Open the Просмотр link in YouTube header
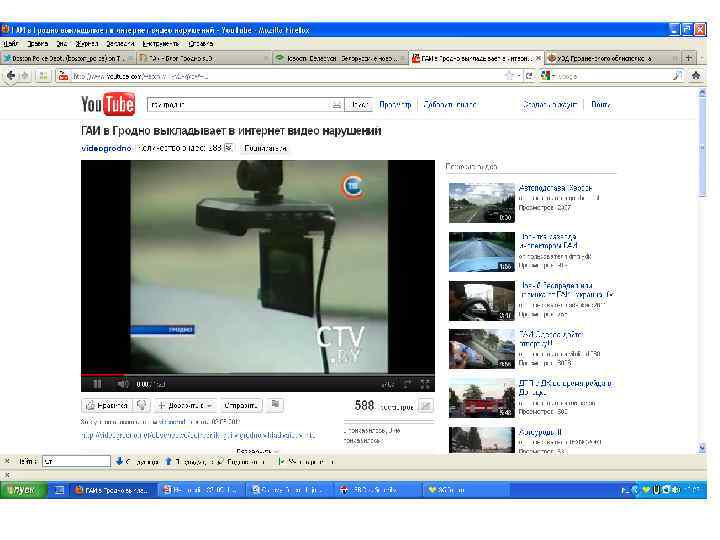 click(x=395, y=105)
